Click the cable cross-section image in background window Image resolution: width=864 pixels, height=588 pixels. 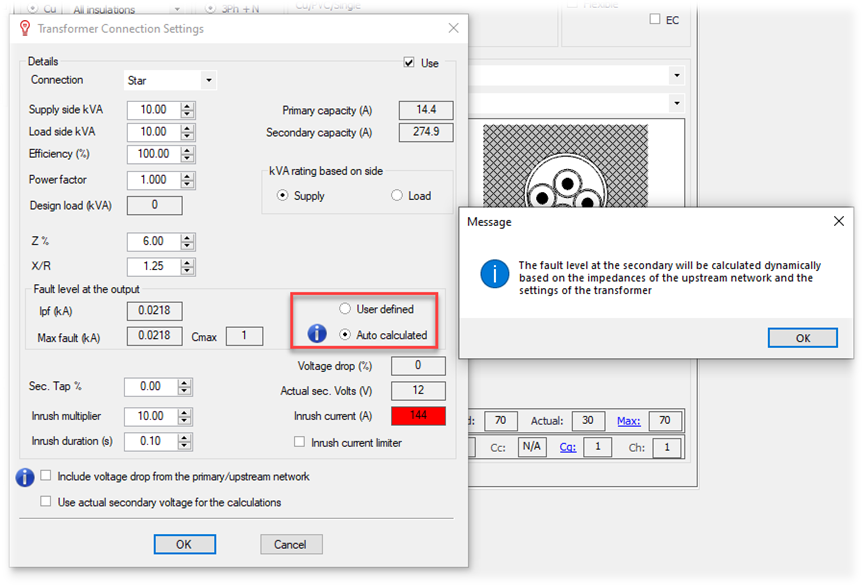pyautogui.click(x=565, y=165)
